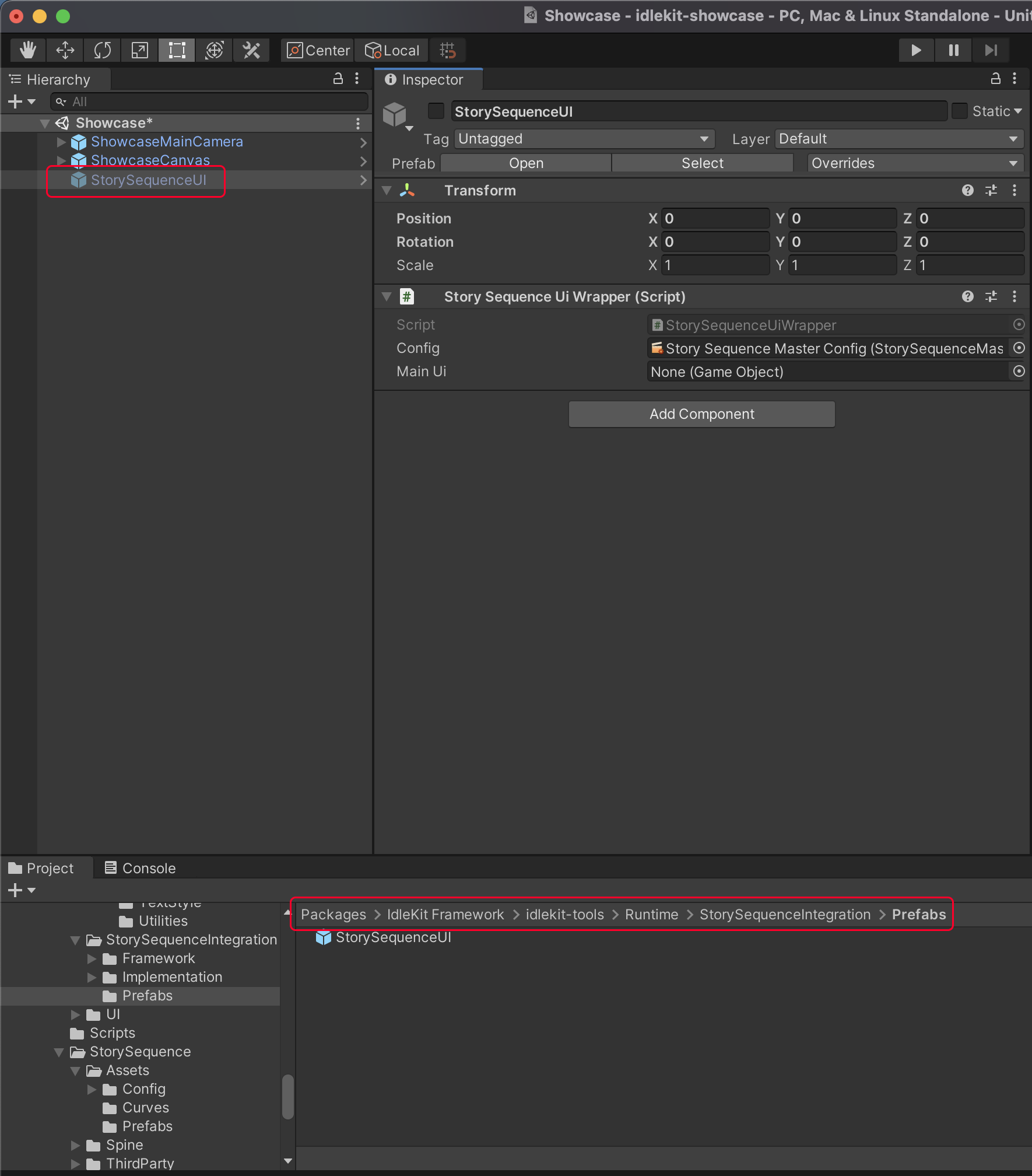This screenshot has width=1032, height=1176.
Task: Open the Layer dropdown Default
Action: 898,139
